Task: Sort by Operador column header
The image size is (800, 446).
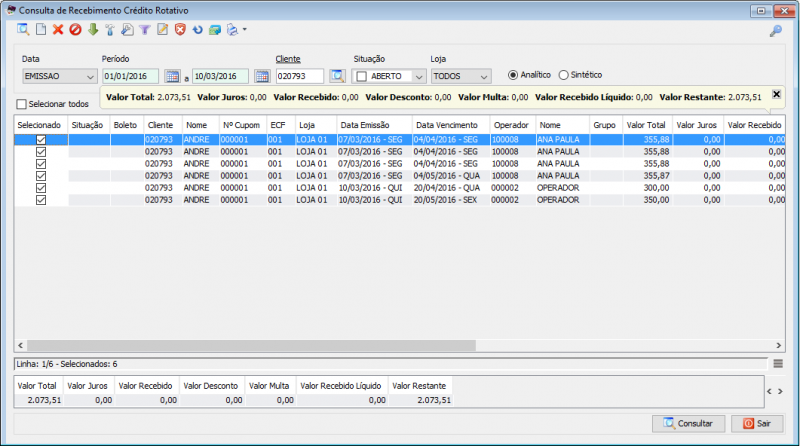Action: pos(513,125)
